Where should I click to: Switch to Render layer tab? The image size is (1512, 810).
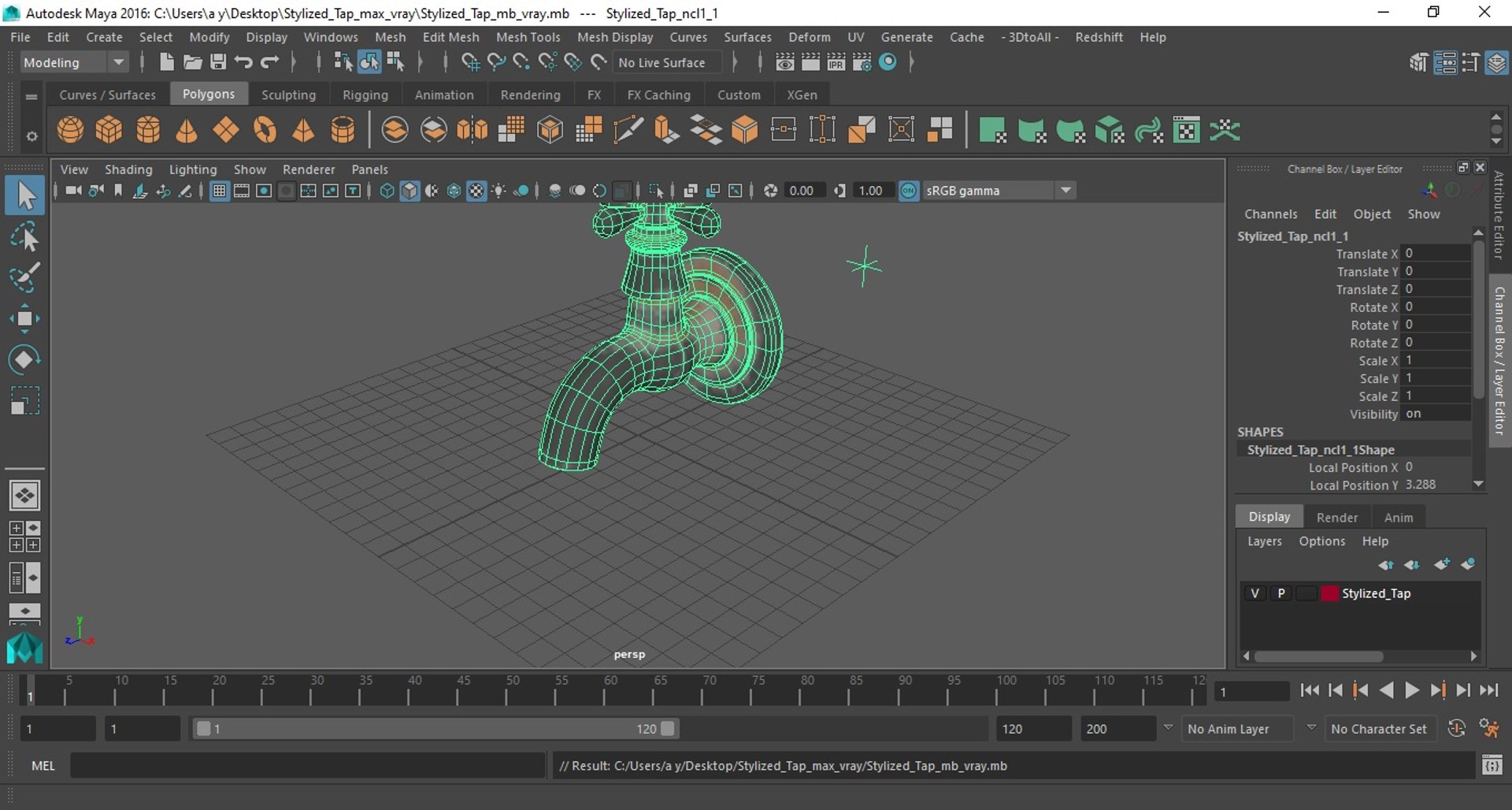point(1337,518)
